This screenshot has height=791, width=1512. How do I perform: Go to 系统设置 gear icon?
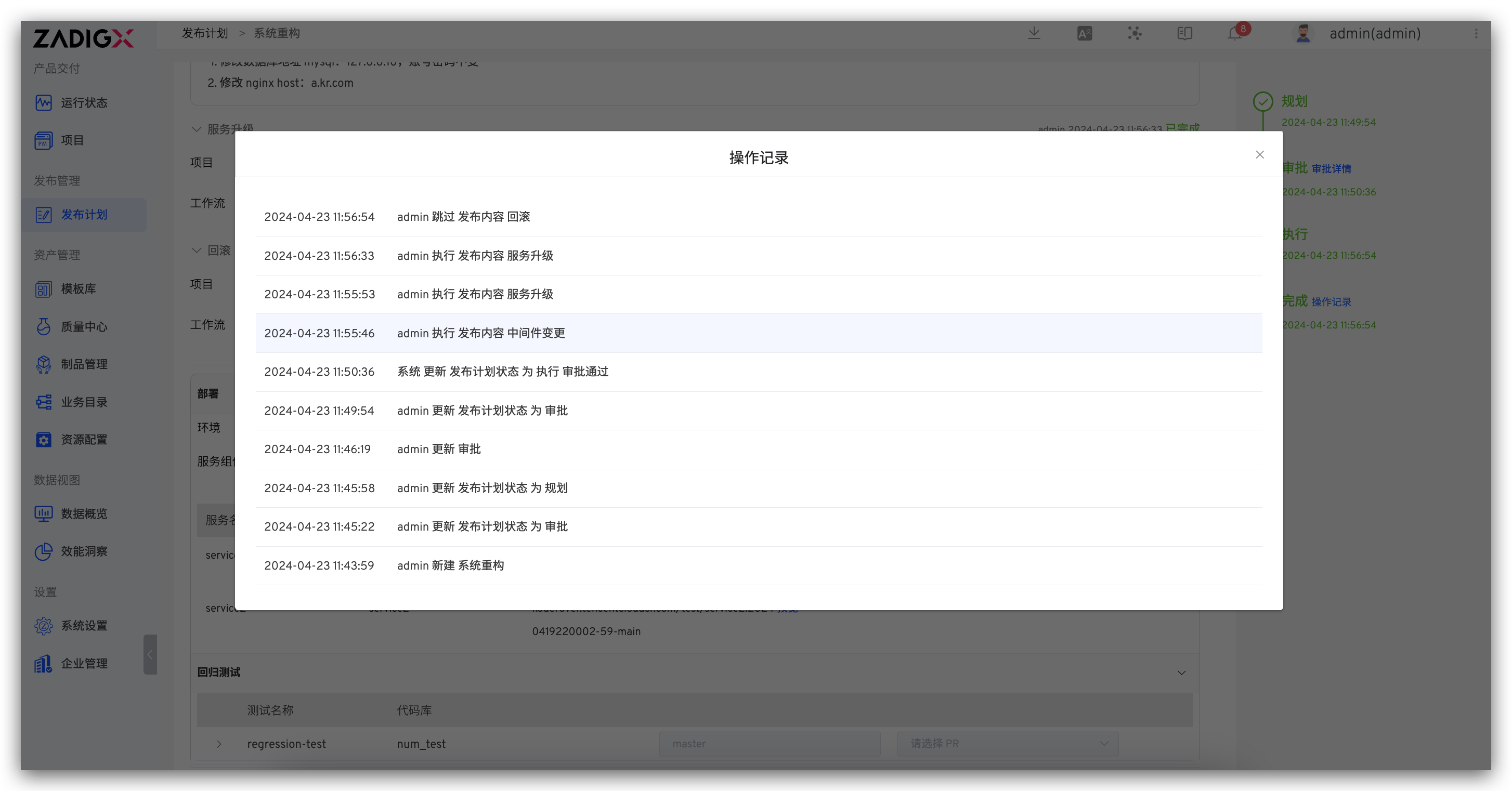pos(44,626)
